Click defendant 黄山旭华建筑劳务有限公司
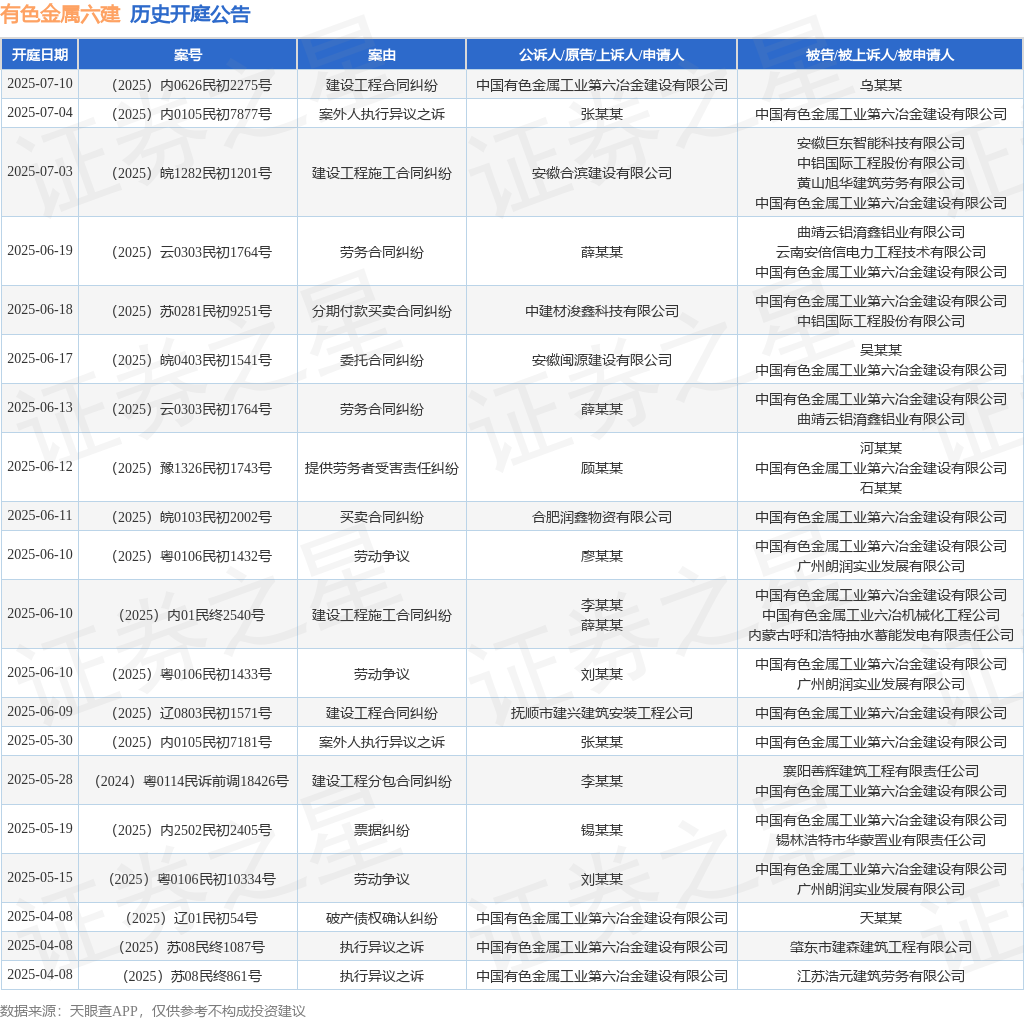 [x=880, y=183]
